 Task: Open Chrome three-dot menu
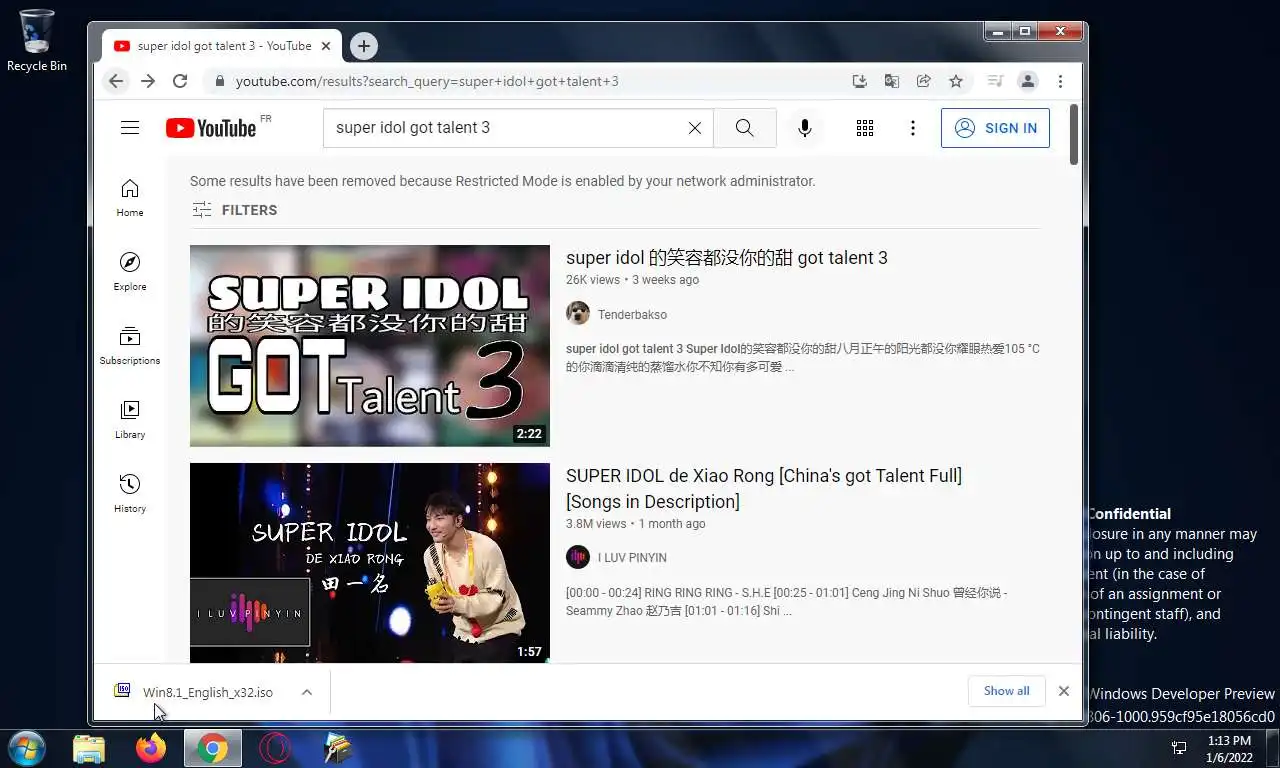coord(1060,81)
